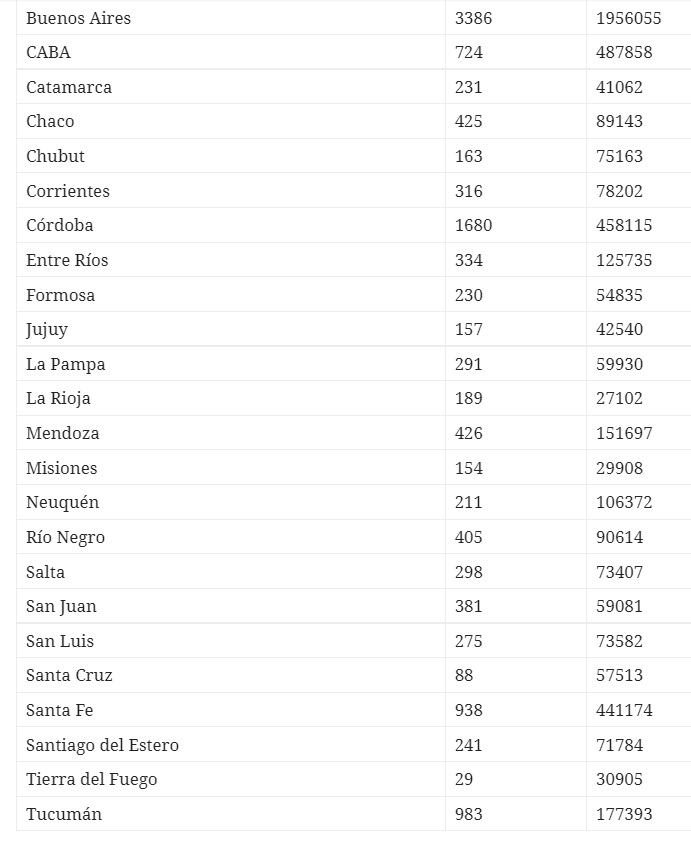
Task: Select the Santiago del Estero row
Action: [x=353, y=745]
